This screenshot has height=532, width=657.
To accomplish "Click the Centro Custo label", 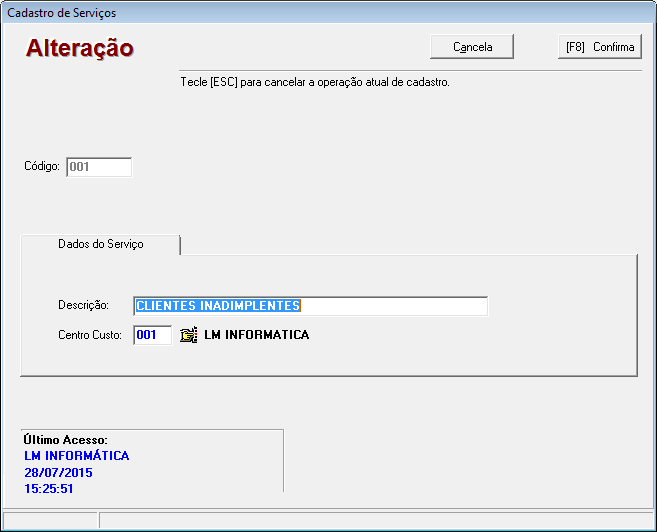I will [x=90, y=335].
